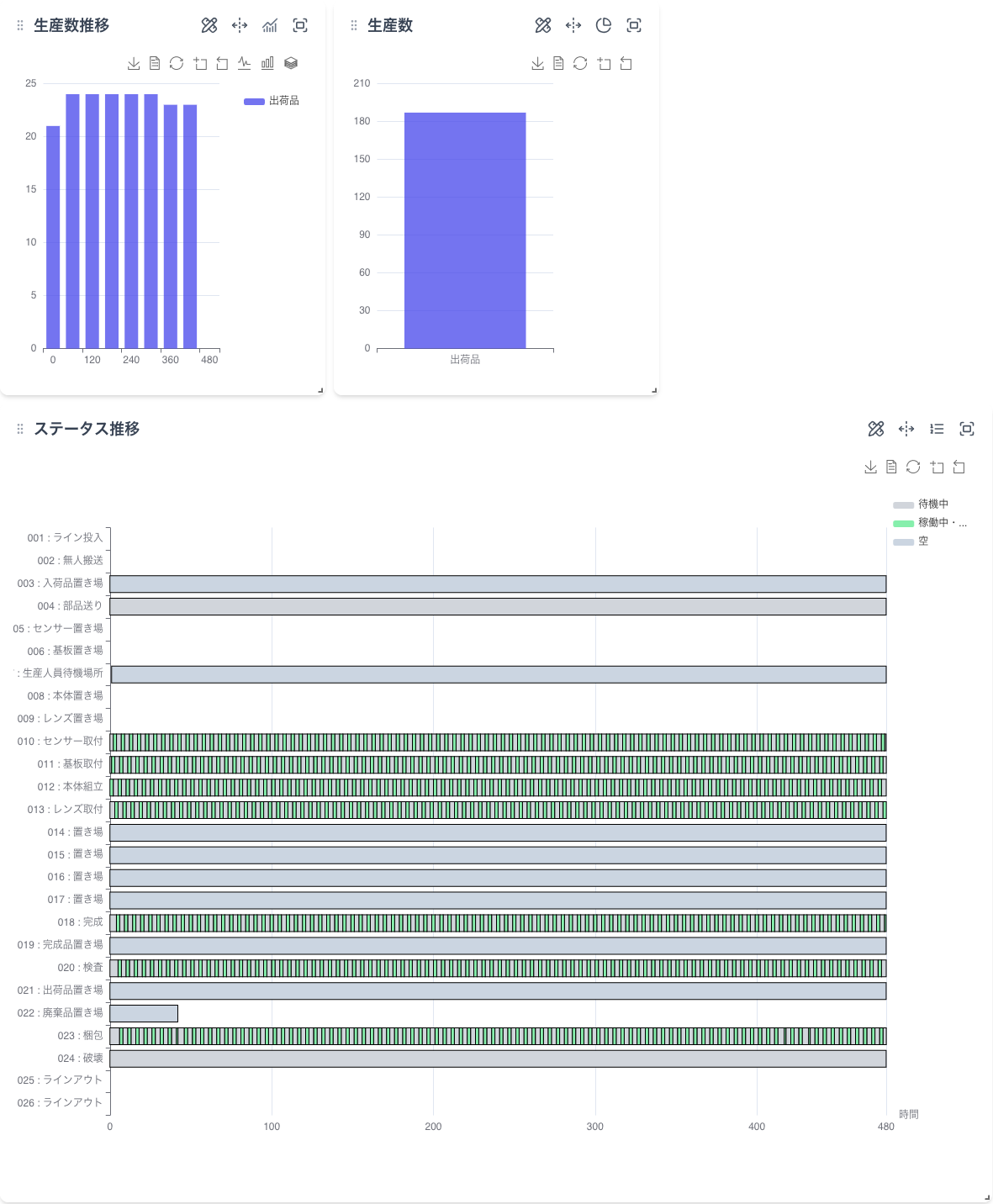993x1204 pixels.
Task: Toggle the 出荷品 legend series
Action: [x=272, y=101]
